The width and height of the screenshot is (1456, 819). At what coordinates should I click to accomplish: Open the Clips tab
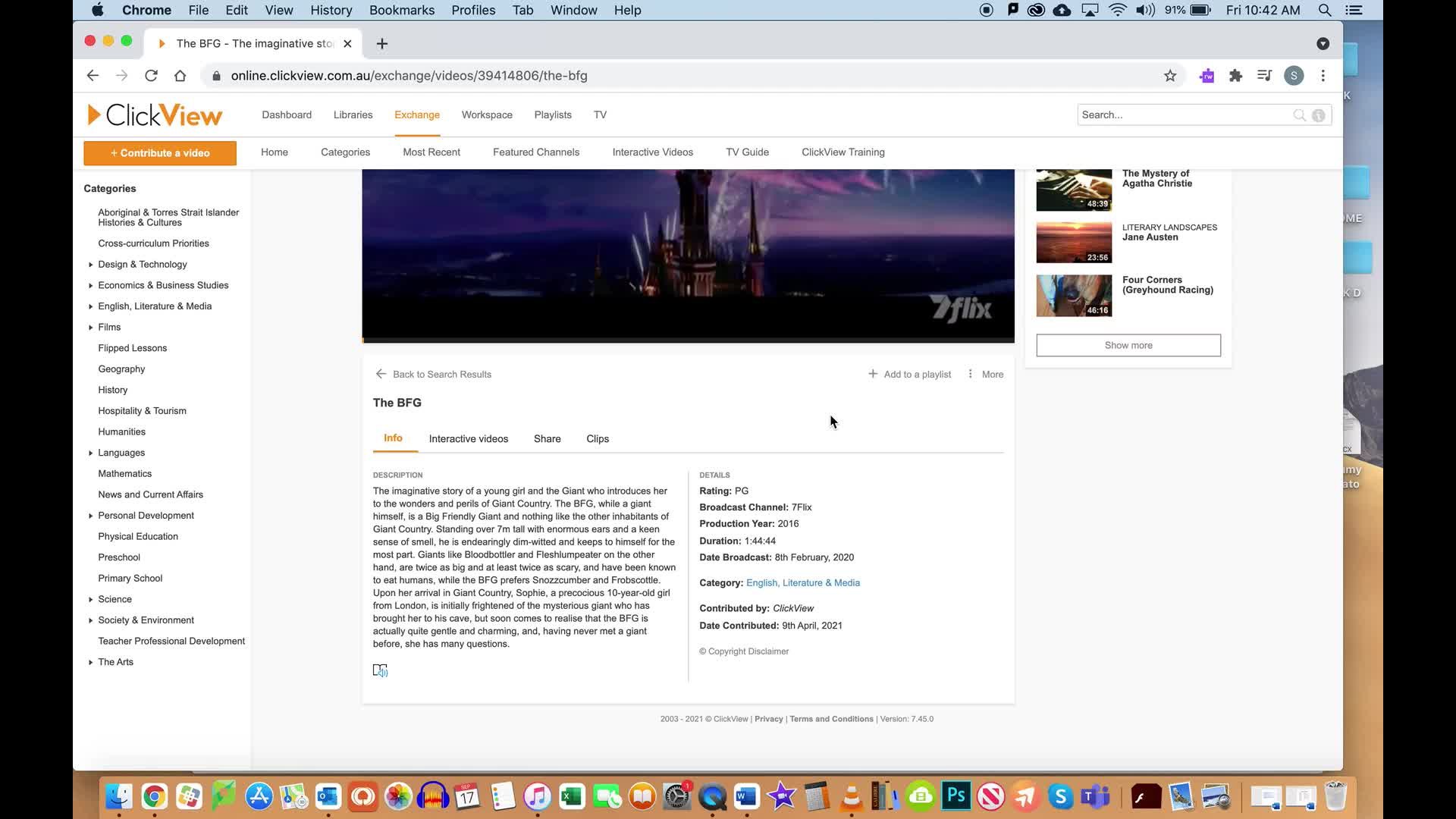pos(597,439)
